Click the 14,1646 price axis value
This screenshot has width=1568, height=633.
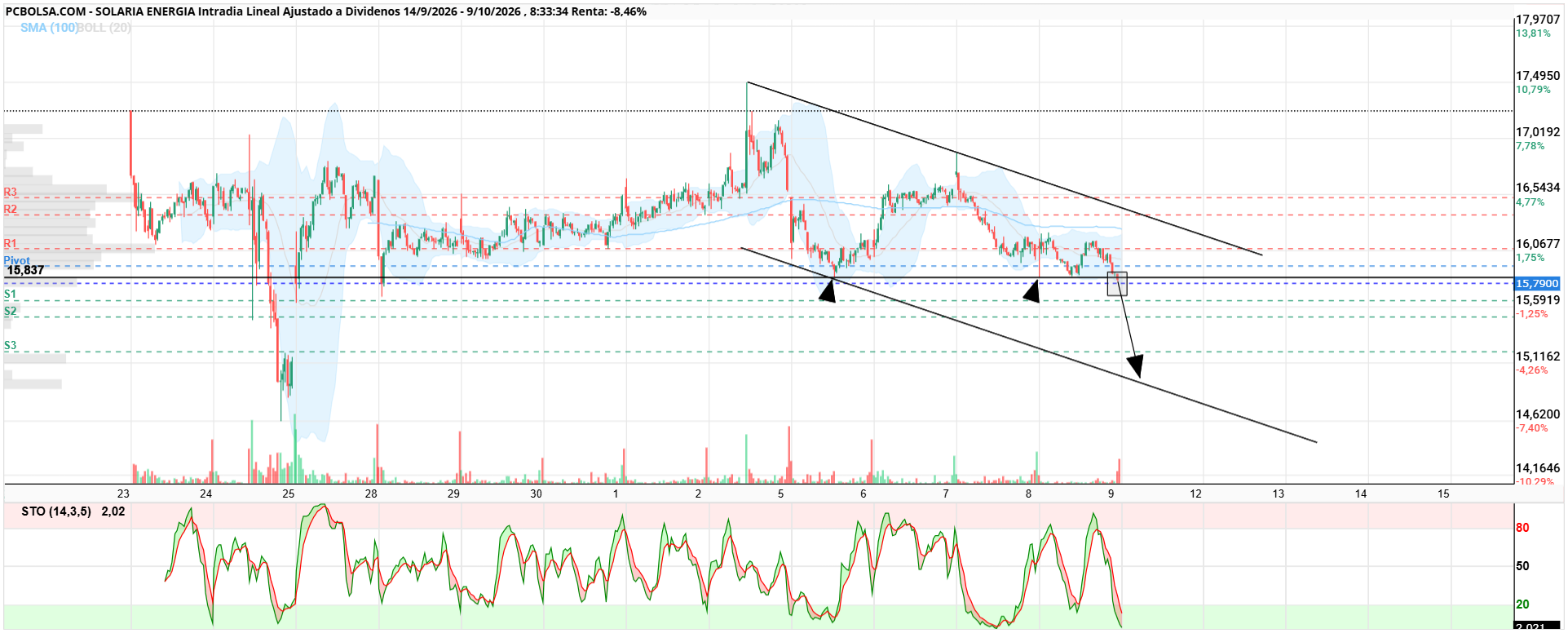click(x=1538, y=468)
